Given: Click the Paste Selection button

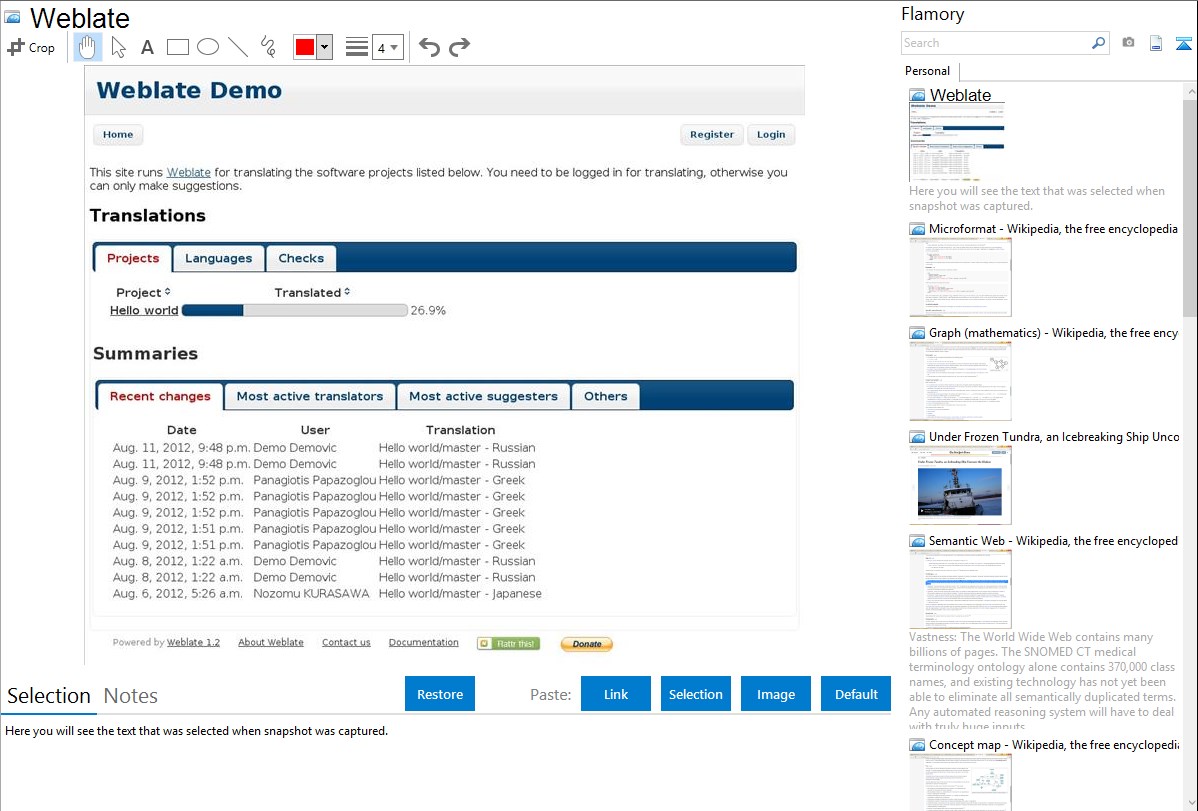Looking at the screenshot, I should 696,694.
